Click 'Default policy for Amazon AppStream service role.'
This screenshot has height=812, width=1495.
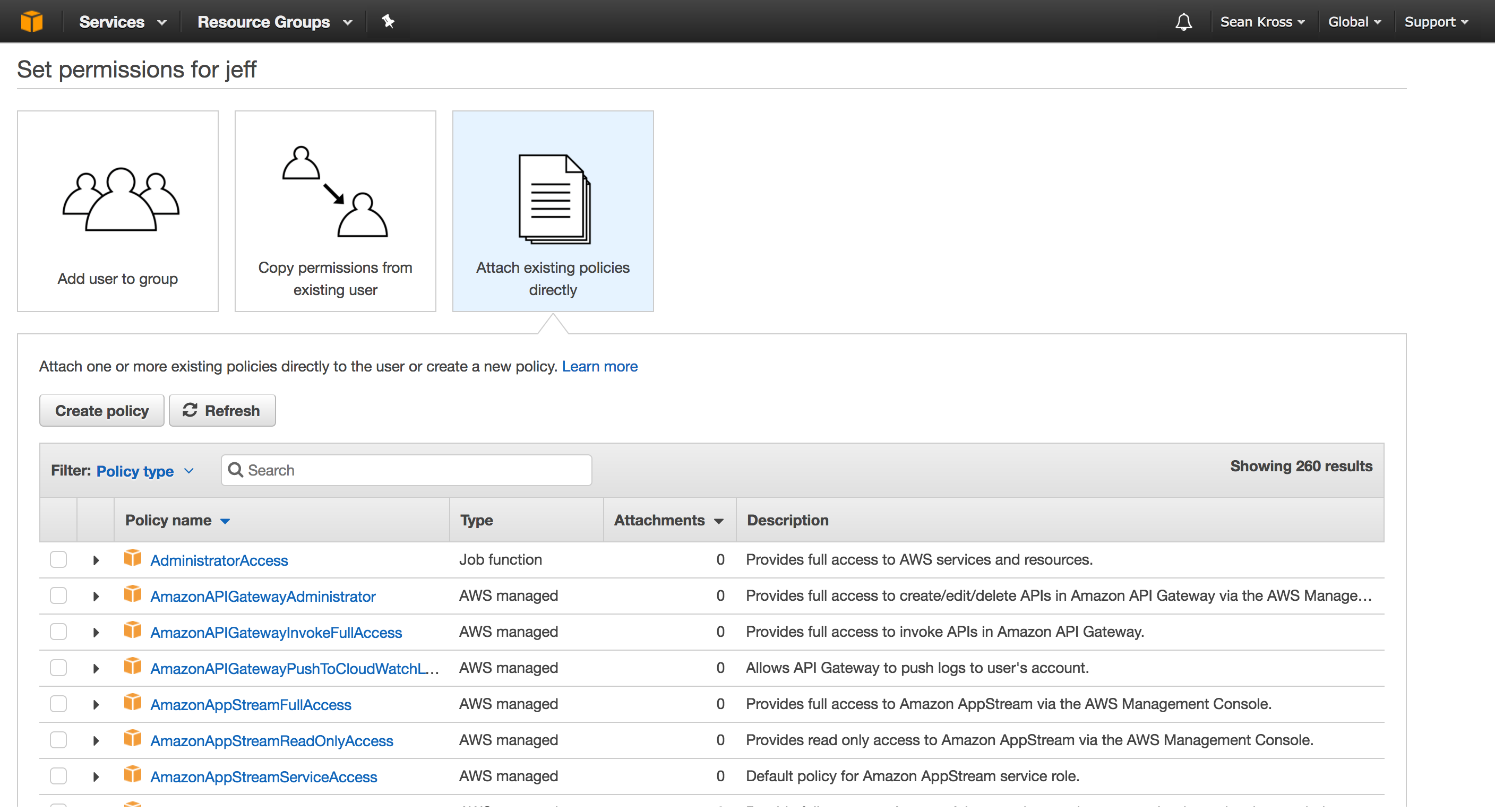(912, 776)
